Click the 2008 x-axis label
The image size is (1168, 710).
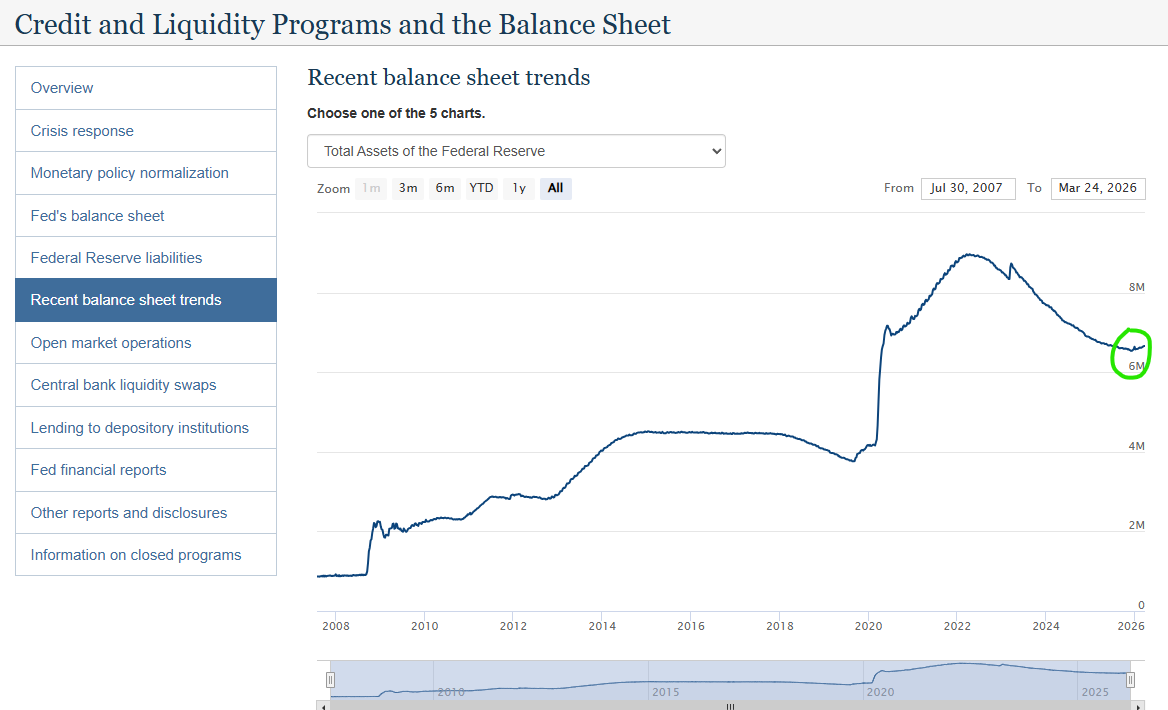336,627
